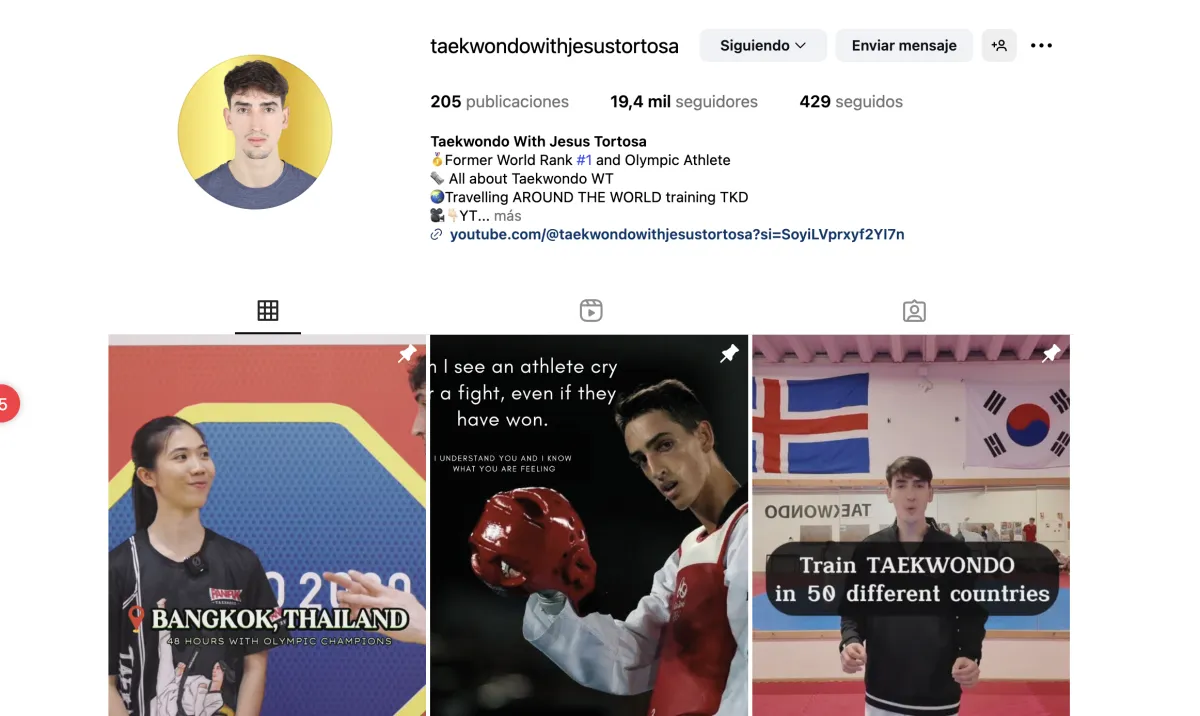Click the suggested accounts add-person icon
The width and height of the screenshot is (1200, 716).
[999, 45]
